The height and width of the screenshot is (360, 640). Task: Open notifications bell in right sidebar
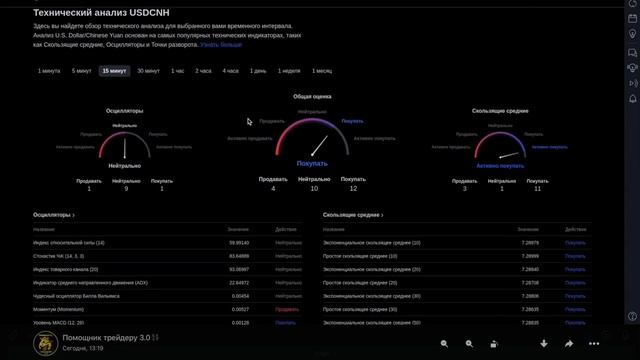coord(632,99)
